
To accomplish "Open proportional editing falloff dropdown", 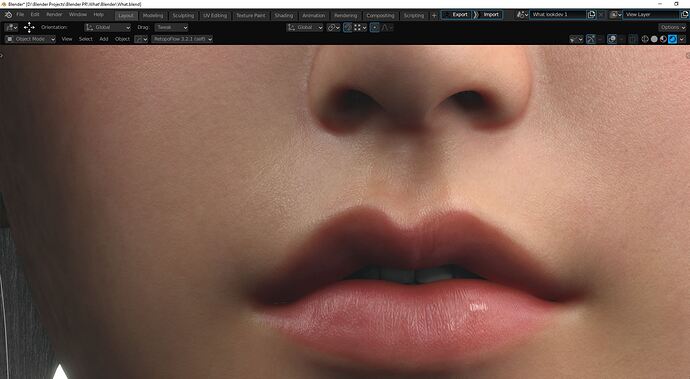I will [x=386, y=27].
